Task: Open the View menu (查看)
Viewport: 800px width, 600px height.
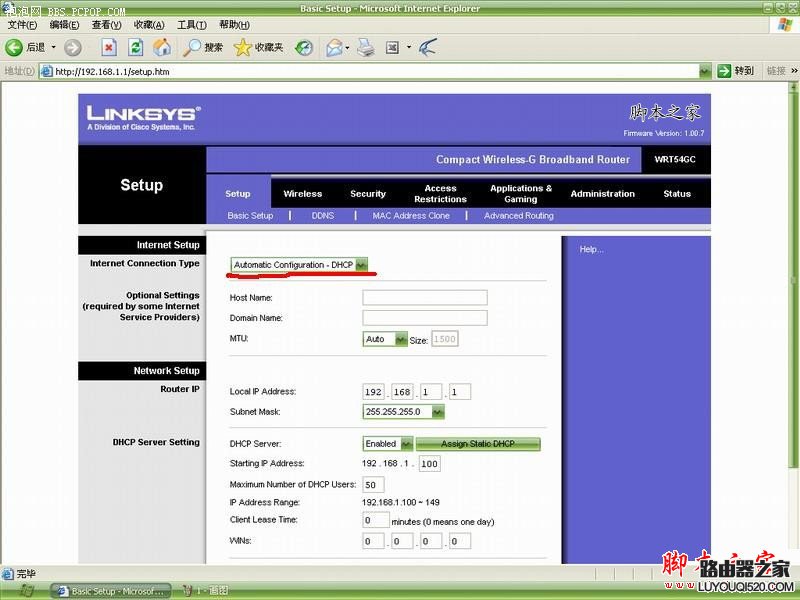Action: 107,24
